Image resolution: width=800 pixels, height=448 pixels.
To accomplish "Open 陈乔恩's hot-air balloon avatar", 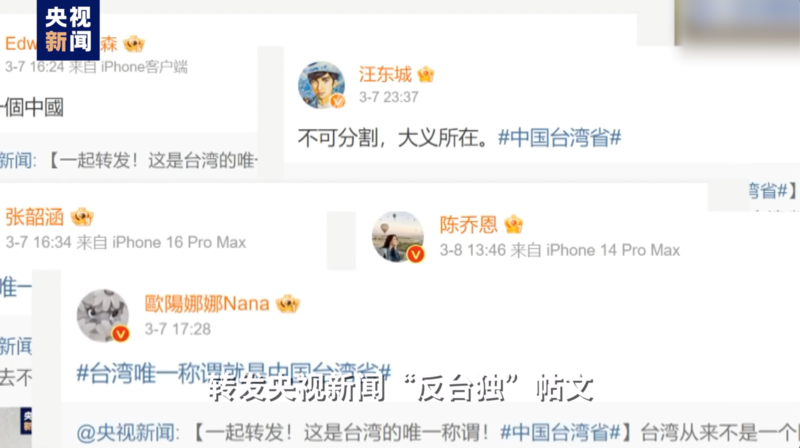I will pos(398,237).
